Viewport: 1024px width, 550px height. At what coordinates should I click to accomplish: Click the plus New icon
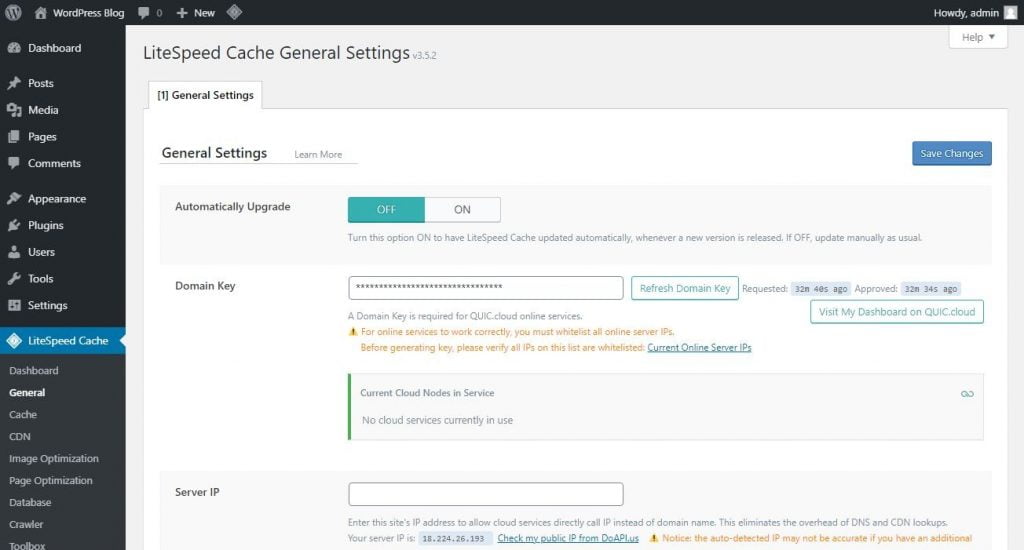182,13
